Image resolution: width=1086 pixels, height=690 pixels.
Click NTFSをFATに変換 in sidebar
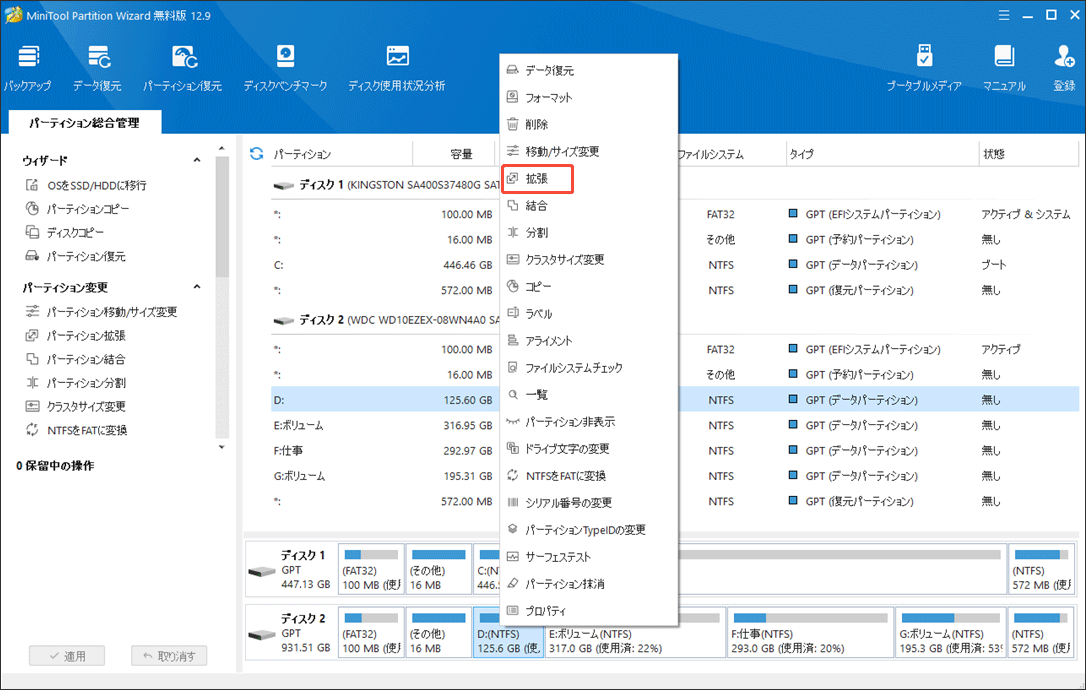point(76,430)
